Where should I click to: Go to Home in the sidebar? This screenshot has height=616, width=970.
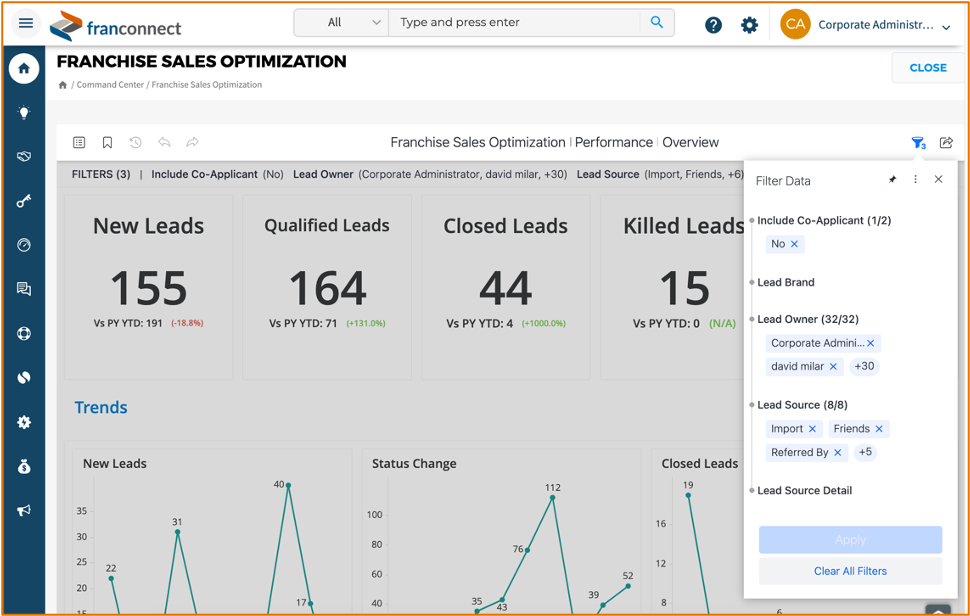[24, 68]
